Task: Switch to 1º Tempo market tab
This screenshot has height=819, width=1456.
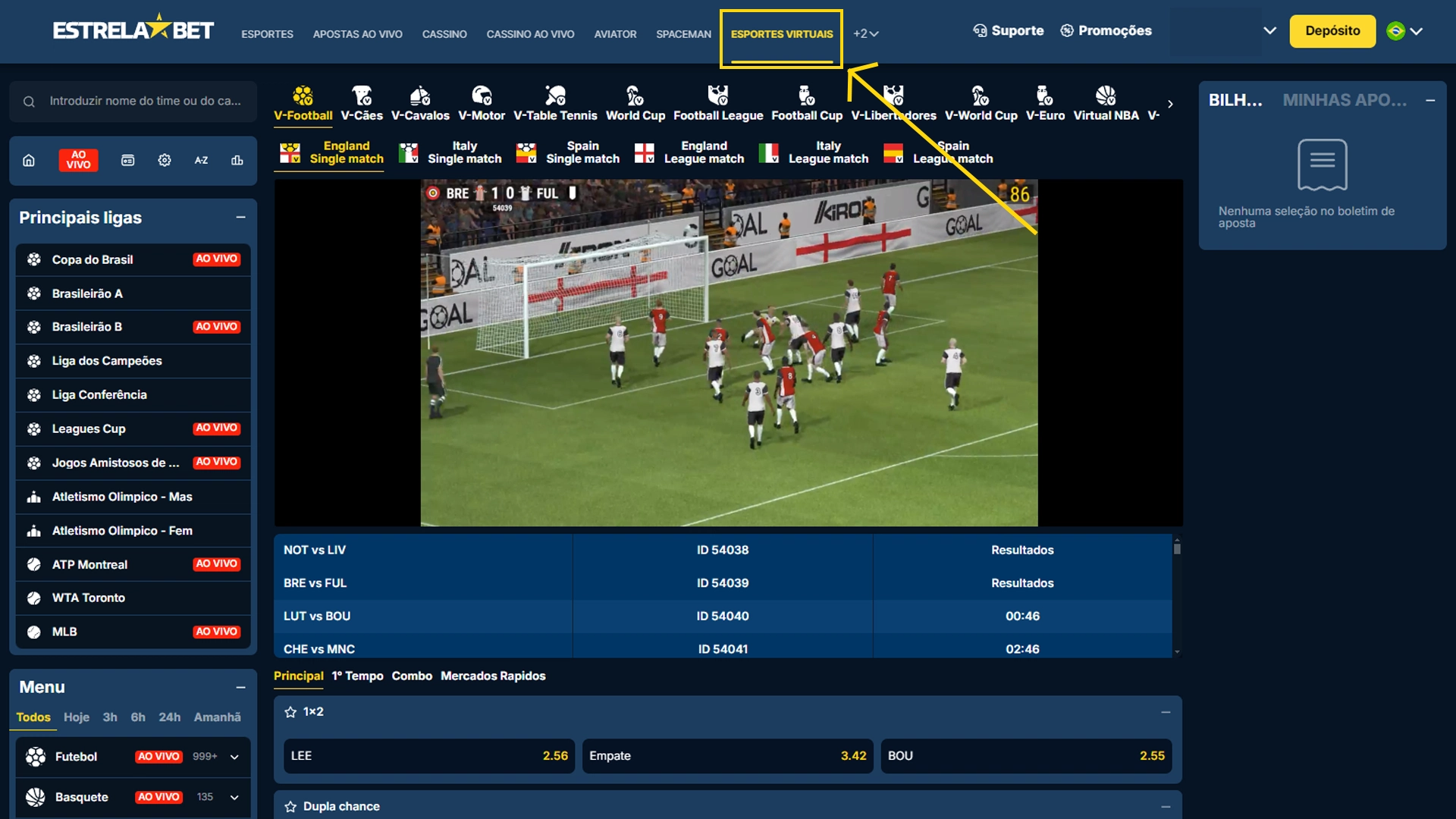Action: [x=357, y=676]
